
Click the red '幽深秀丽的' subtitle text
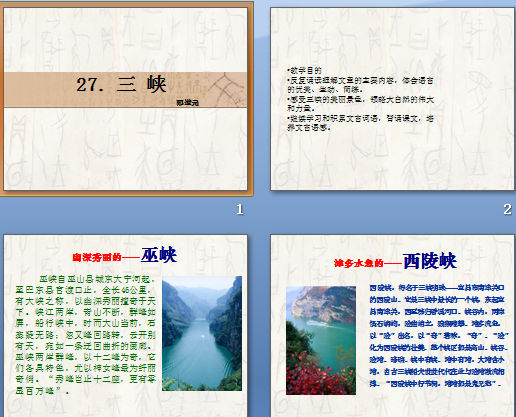tap(97, 257)
